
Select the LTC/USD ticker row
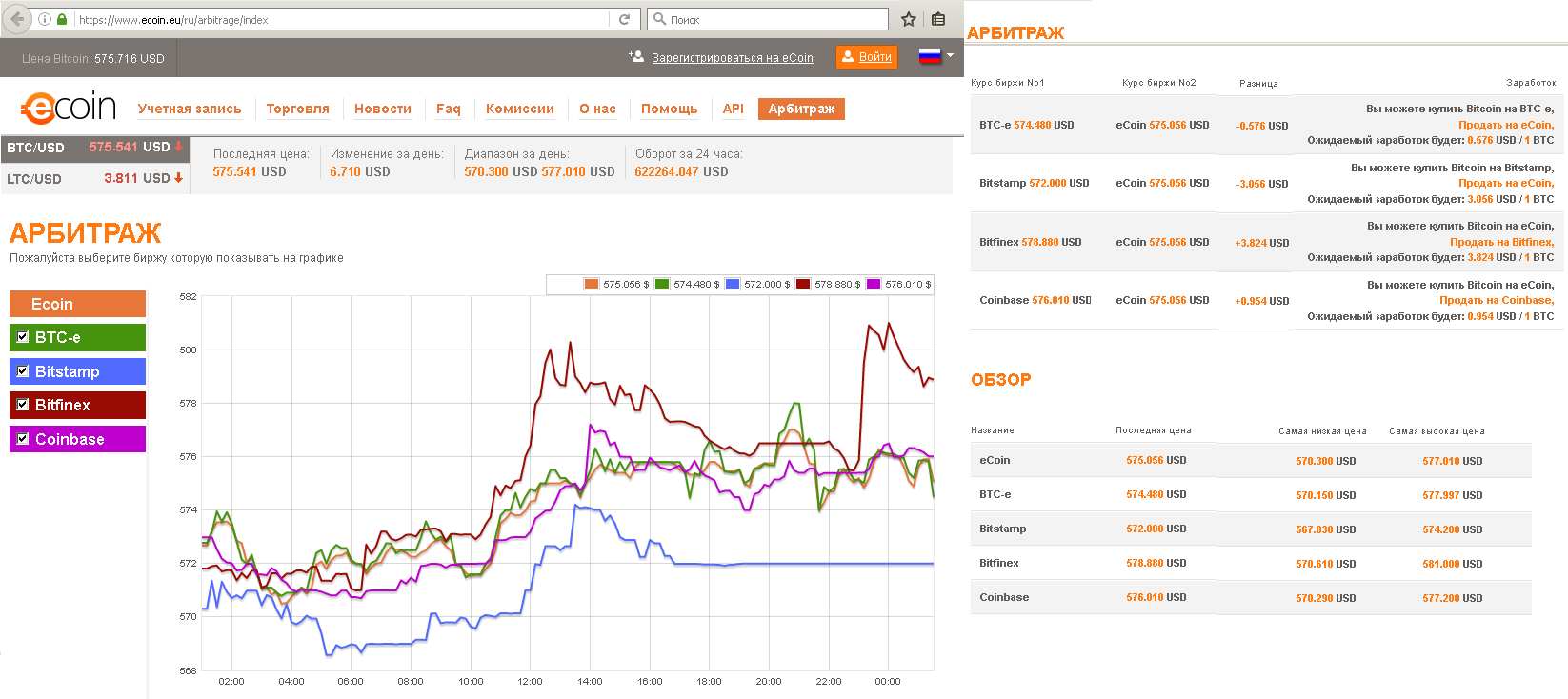point(95,178)
